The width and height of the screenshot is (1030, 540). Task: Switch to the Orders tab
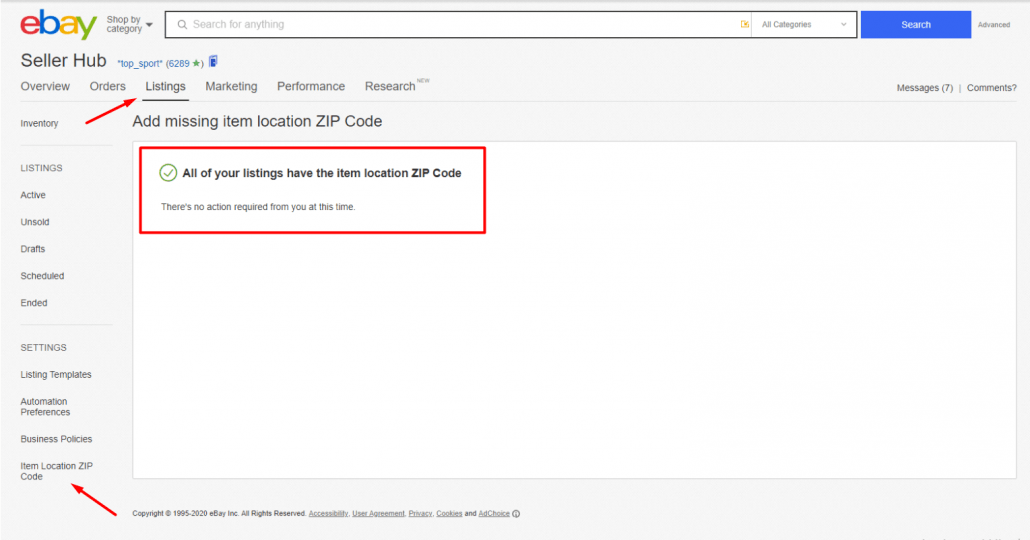[107, 86]
